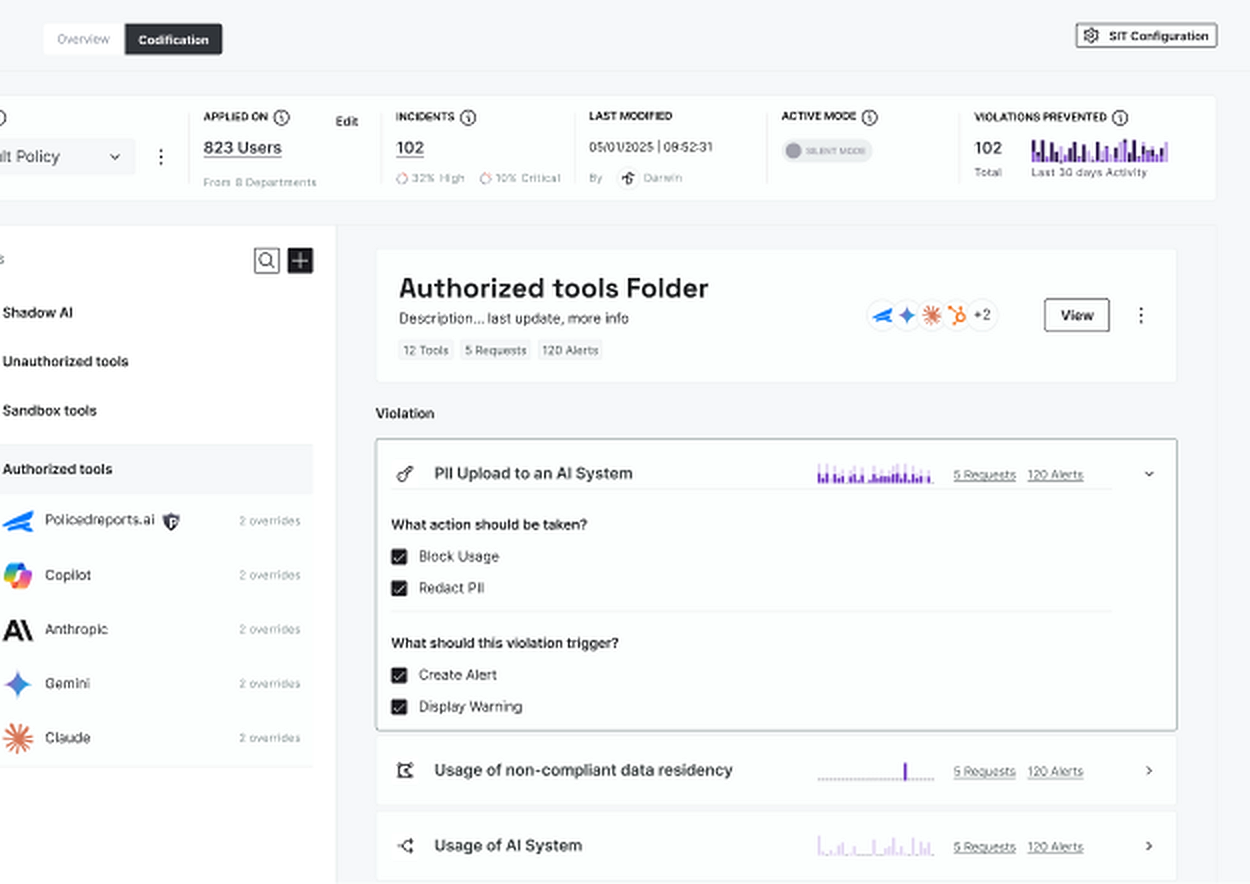1250x884 pixels.
Task: Click the Anthropic logo icon
Action: point(17,630)
